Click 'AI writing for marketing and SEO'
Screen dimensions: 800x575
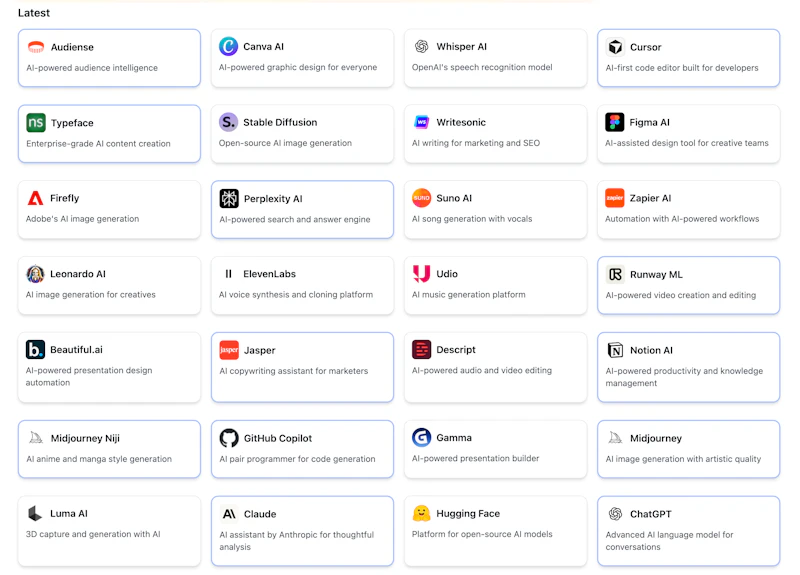point(476,143)
